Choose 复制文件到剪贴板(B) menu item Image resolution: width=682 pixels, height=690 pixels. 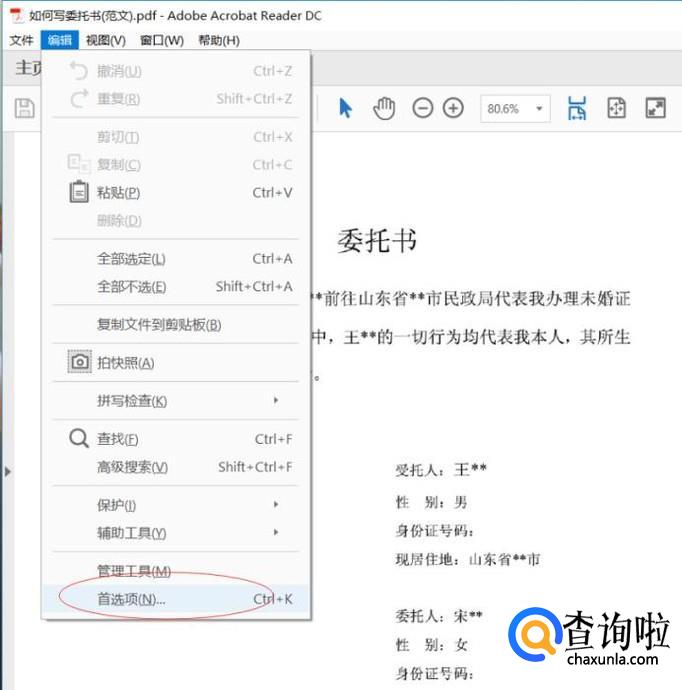[x=176, y=325]
